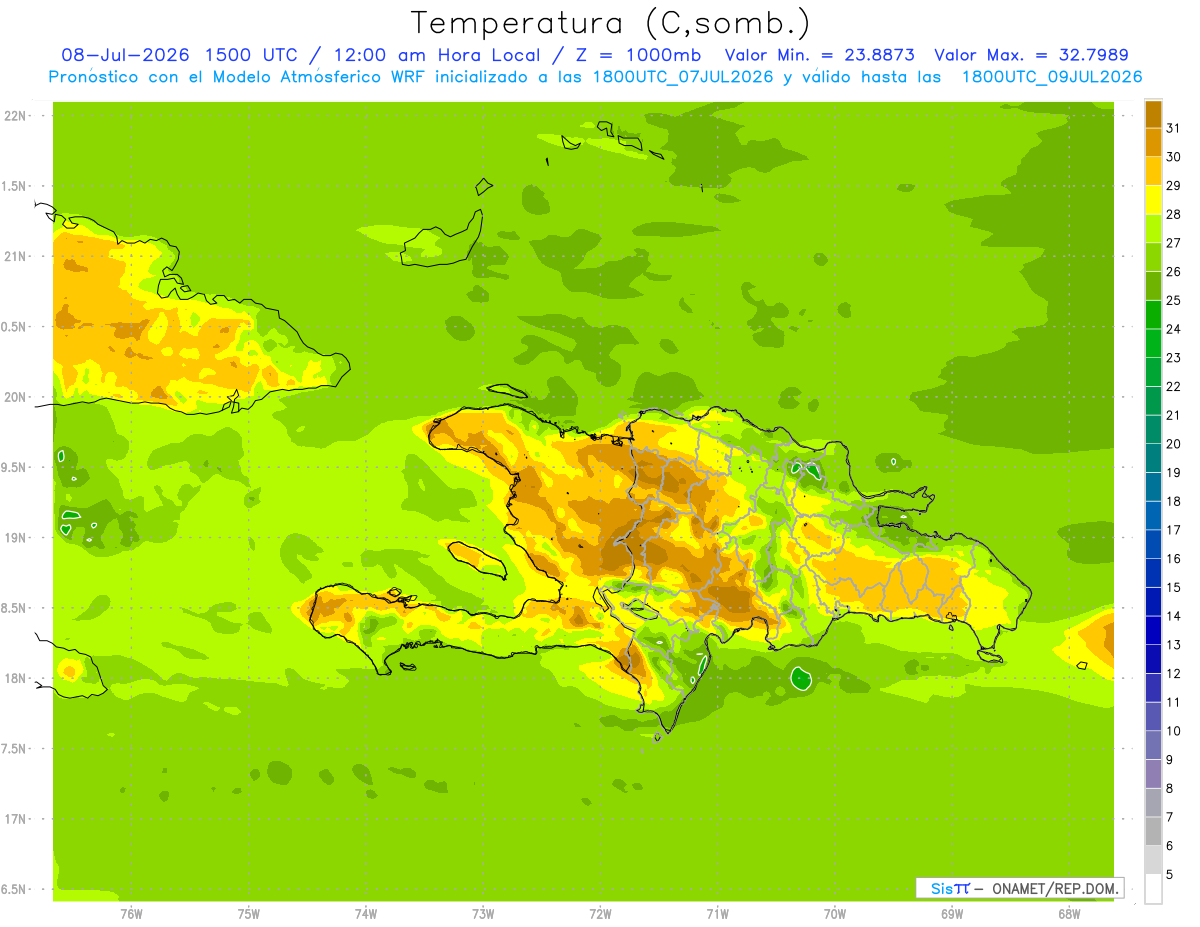The width and height of the screenshot is (1200, 927).
Task: Click the darkest orange swatch above legend value 31
Action: coord(1153,114)
